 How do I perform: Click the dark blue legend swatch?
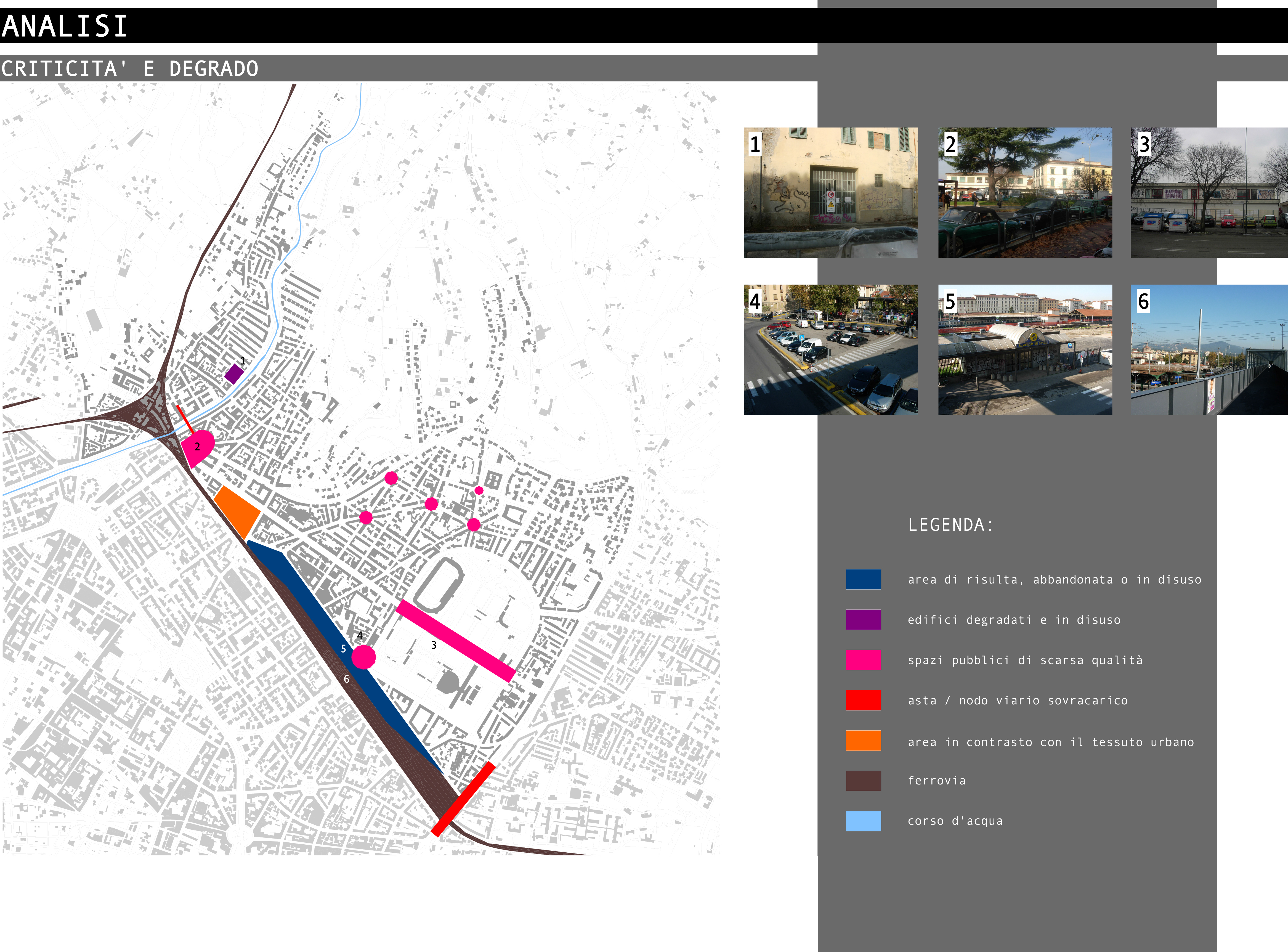863,579
